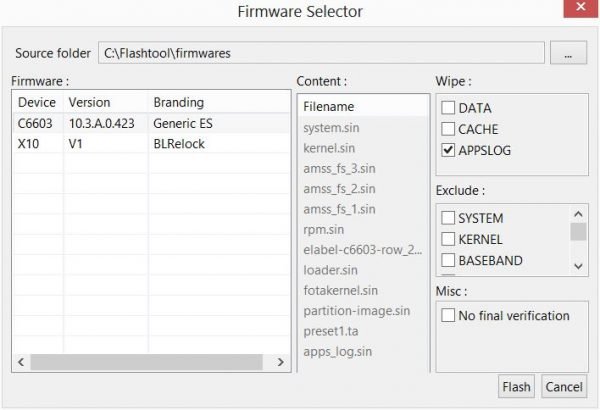Image resolution: width=600 pixels, height=410 pixels.
Task: Open the source folder browse button
Action: coord(568,53)
